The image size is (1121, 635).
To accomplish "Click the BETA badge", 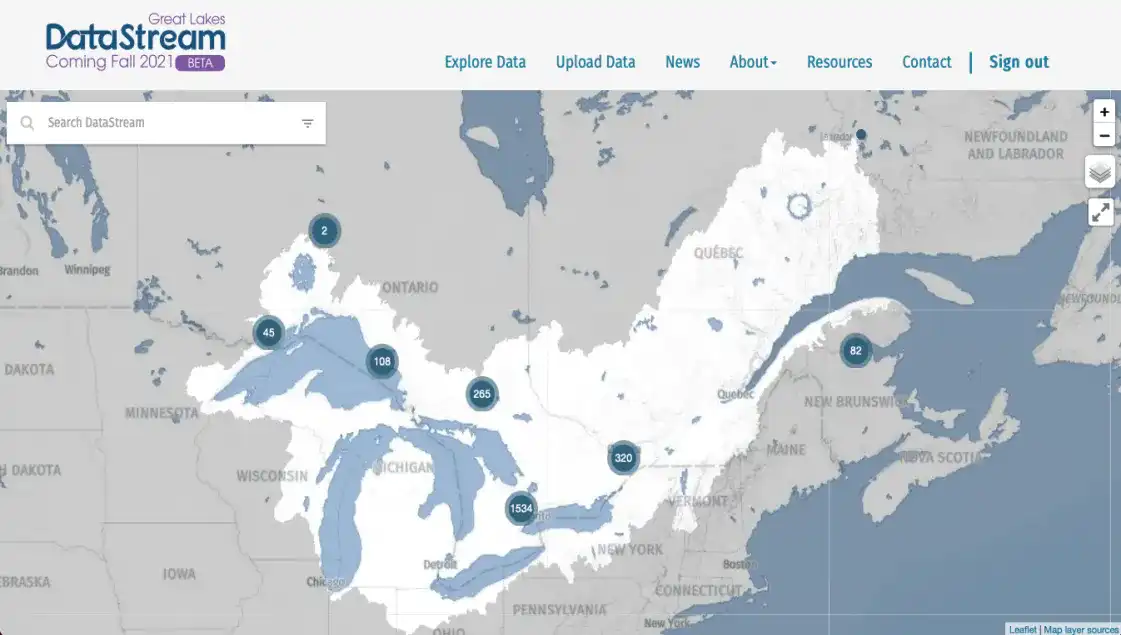I will coord(200,63).
